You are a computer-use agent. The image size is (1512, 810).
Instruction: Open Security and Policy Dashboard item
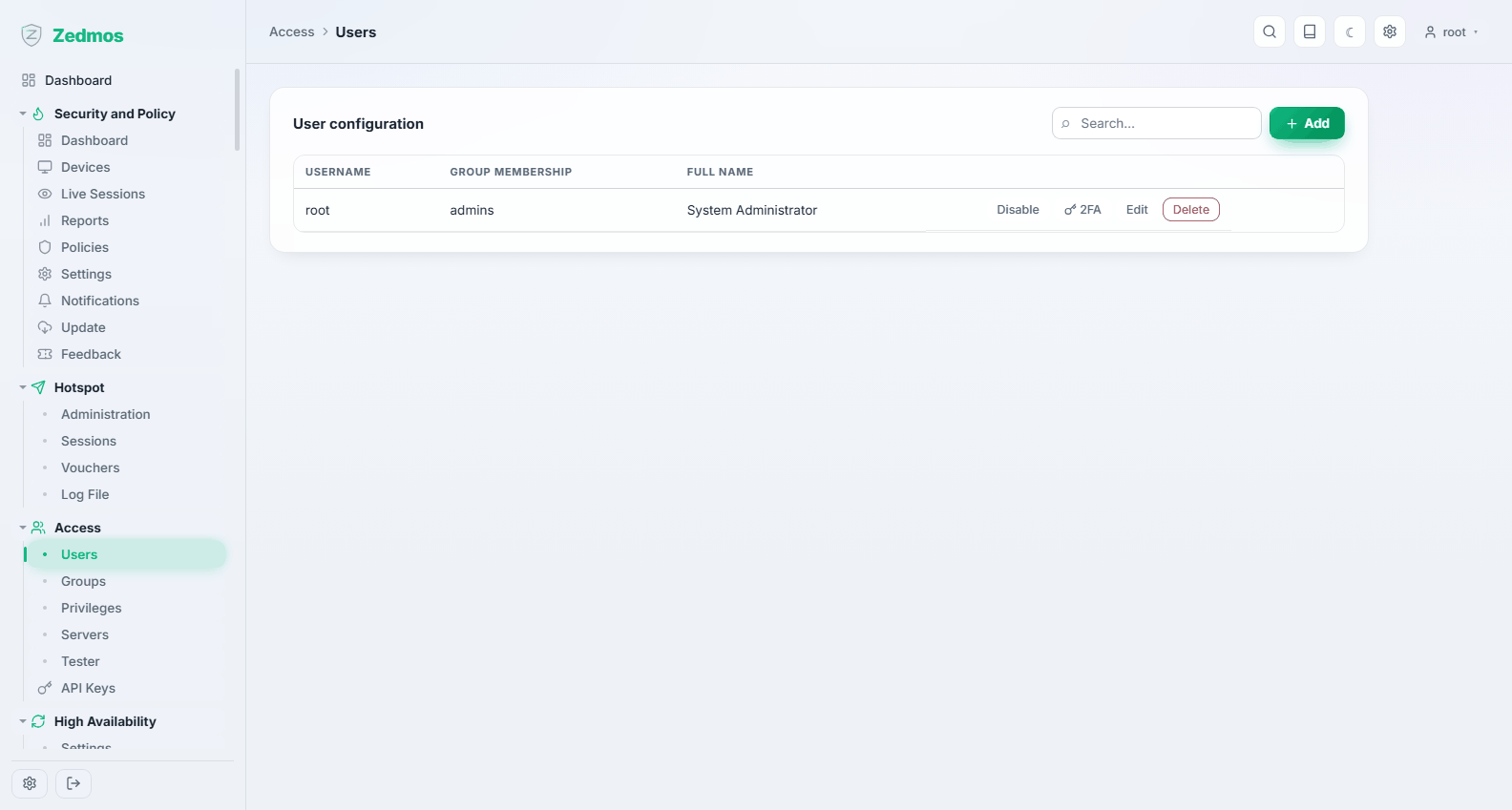click(x=94, y=140)
